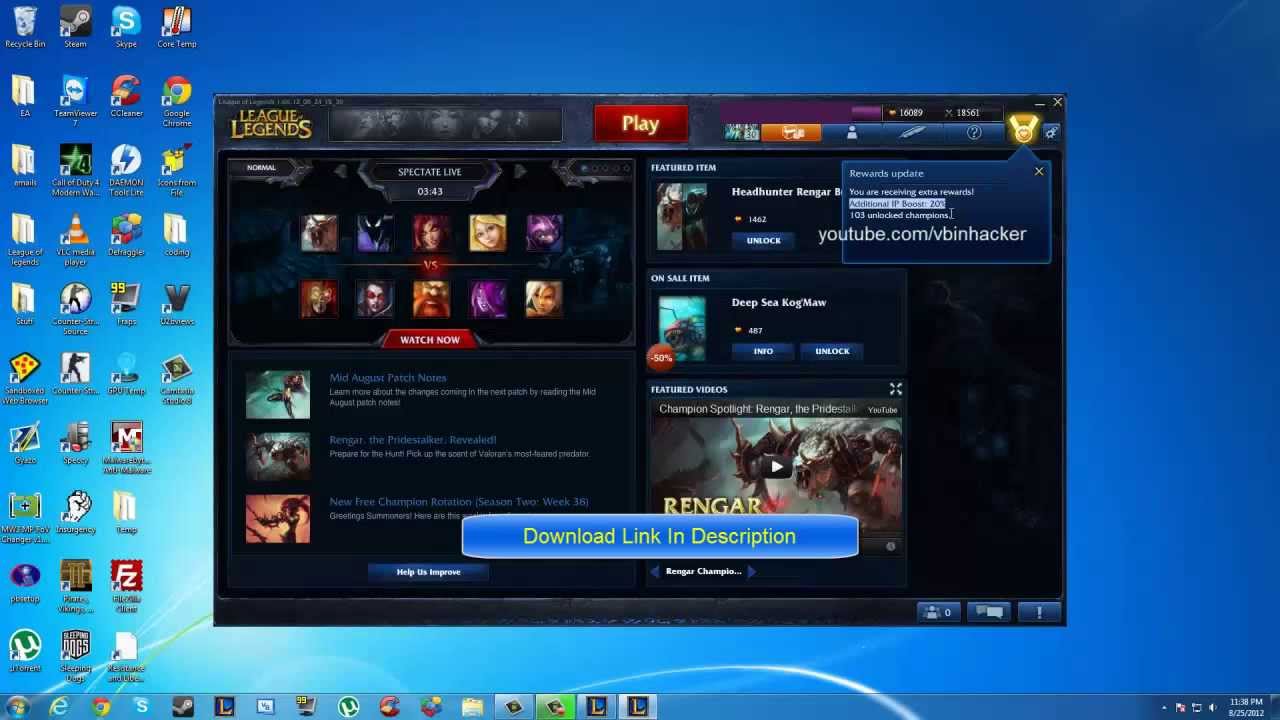Click the Windows Start button
The image size is (1280, 720).
point(17,707)
